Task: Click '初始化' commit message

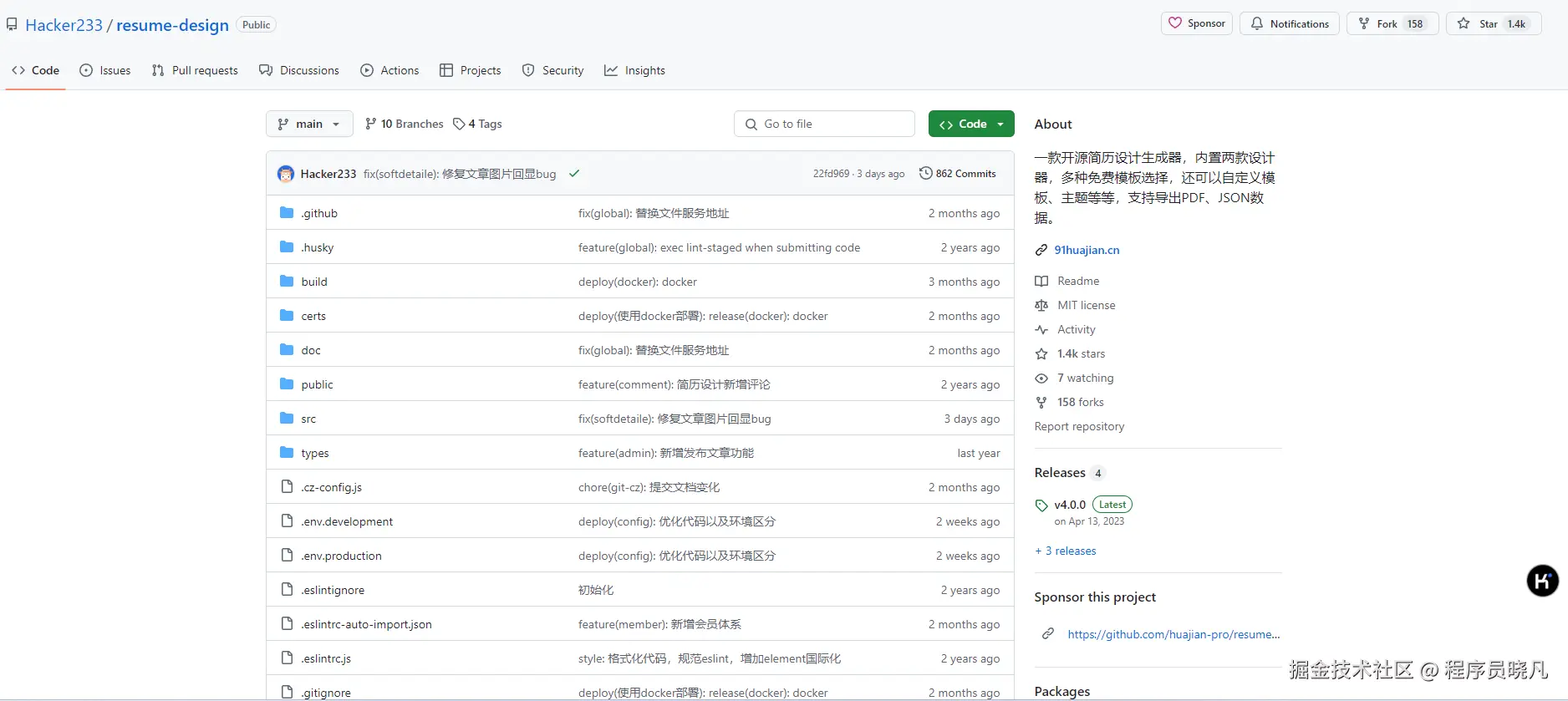Action: pyautogui.click(x=596, y=590)
